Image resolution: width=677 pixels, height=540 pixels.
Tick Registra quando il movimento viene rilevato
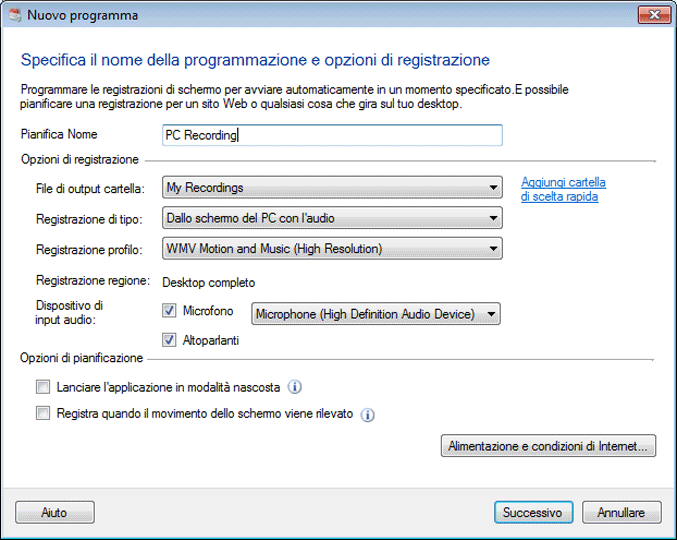point(43,413)
